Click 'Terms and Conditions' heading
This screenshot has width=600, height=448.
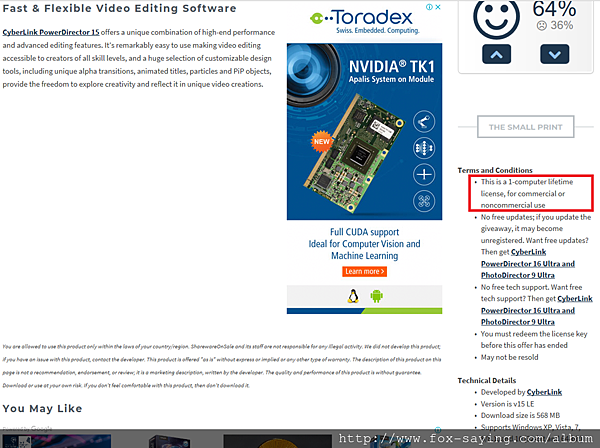(x=495, y=170)
